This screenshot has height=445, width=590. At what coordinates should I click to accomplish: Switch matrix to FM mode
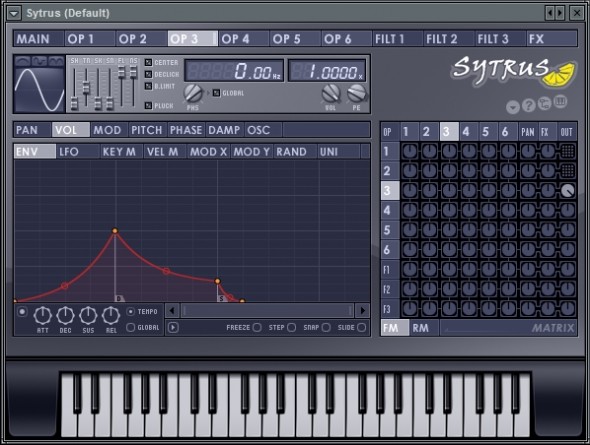pos(395,328)
